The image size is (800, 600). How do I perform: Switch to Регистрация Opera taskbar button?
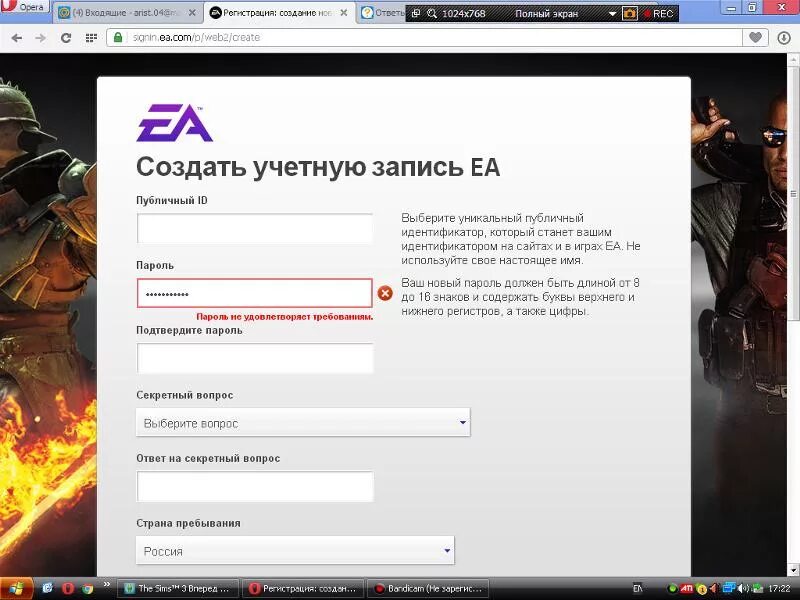coord(303,588)
